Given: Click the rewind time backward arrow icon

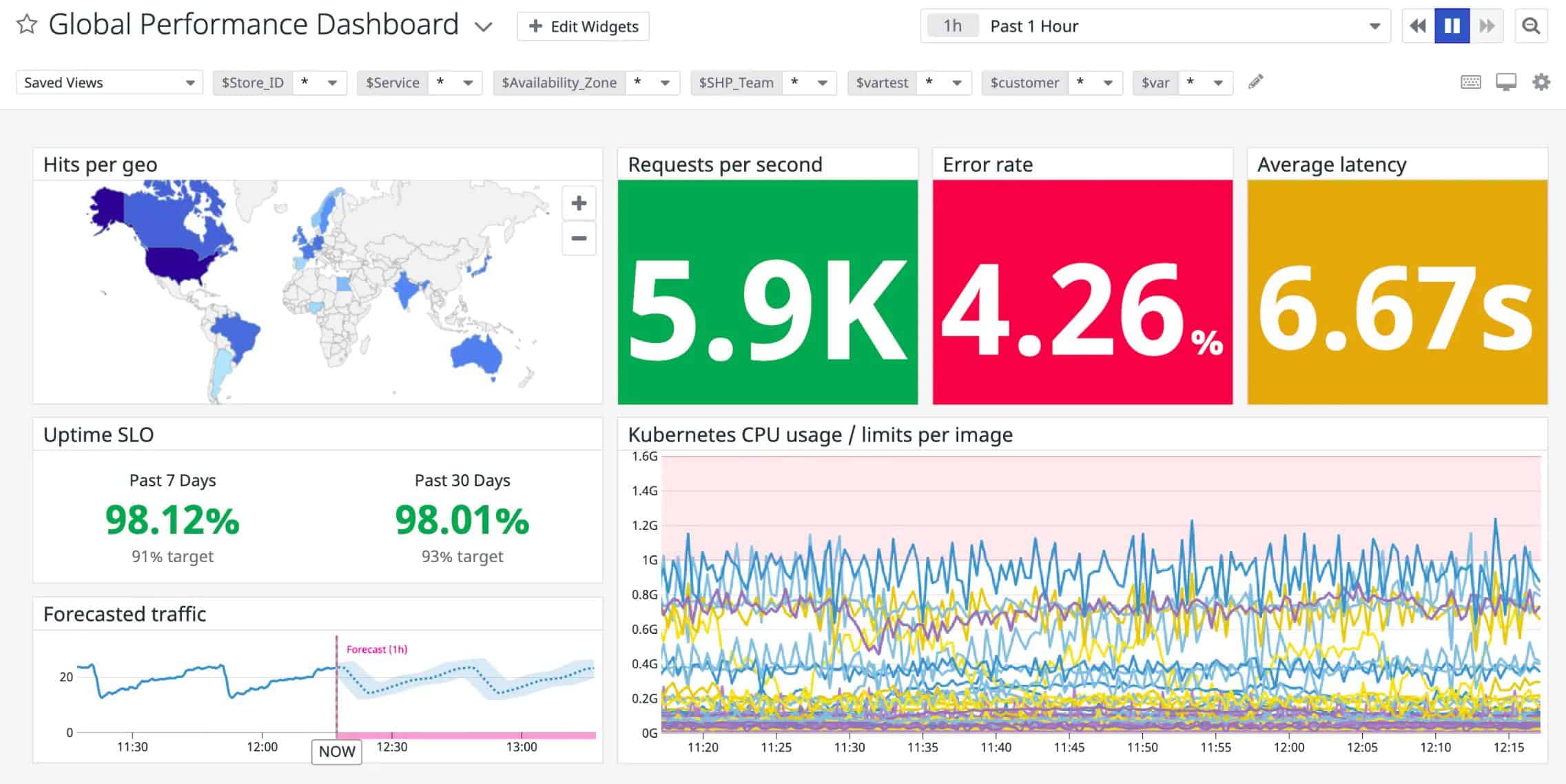Looking at the screenshot, I should click(1417, 25).
